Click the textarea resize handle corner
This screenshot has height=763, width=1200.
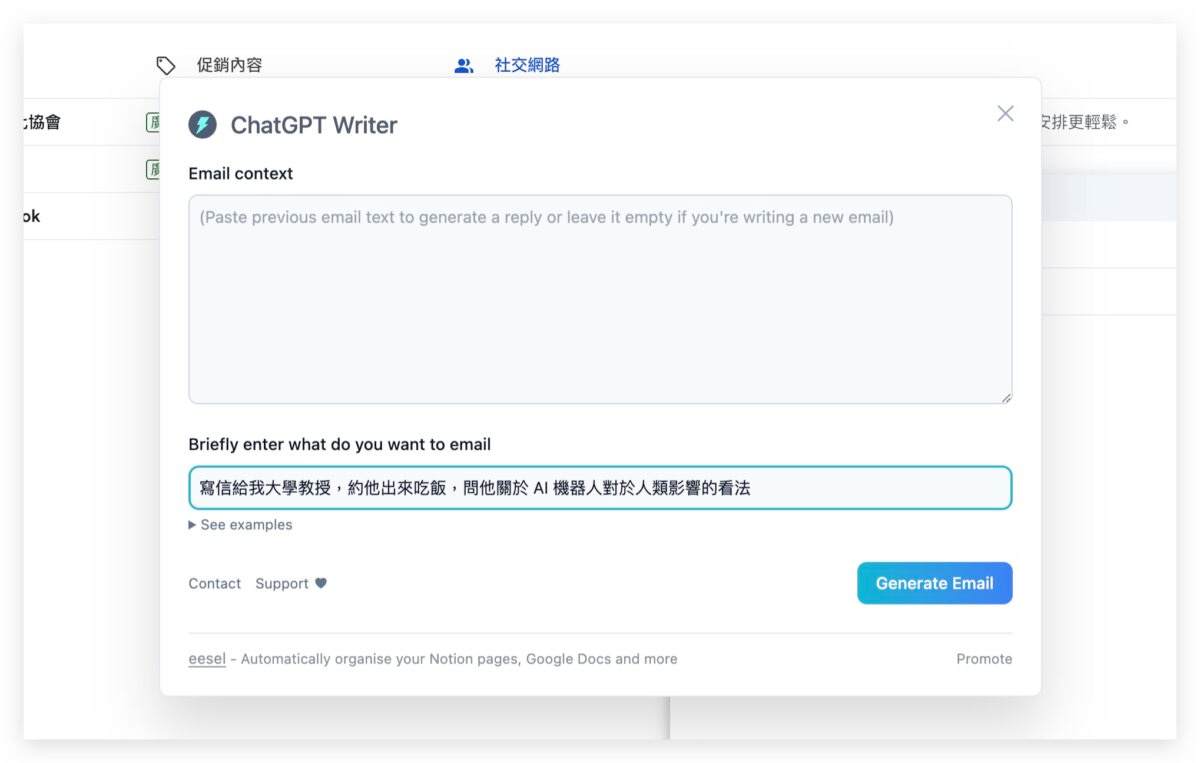tap(1006, 398)
